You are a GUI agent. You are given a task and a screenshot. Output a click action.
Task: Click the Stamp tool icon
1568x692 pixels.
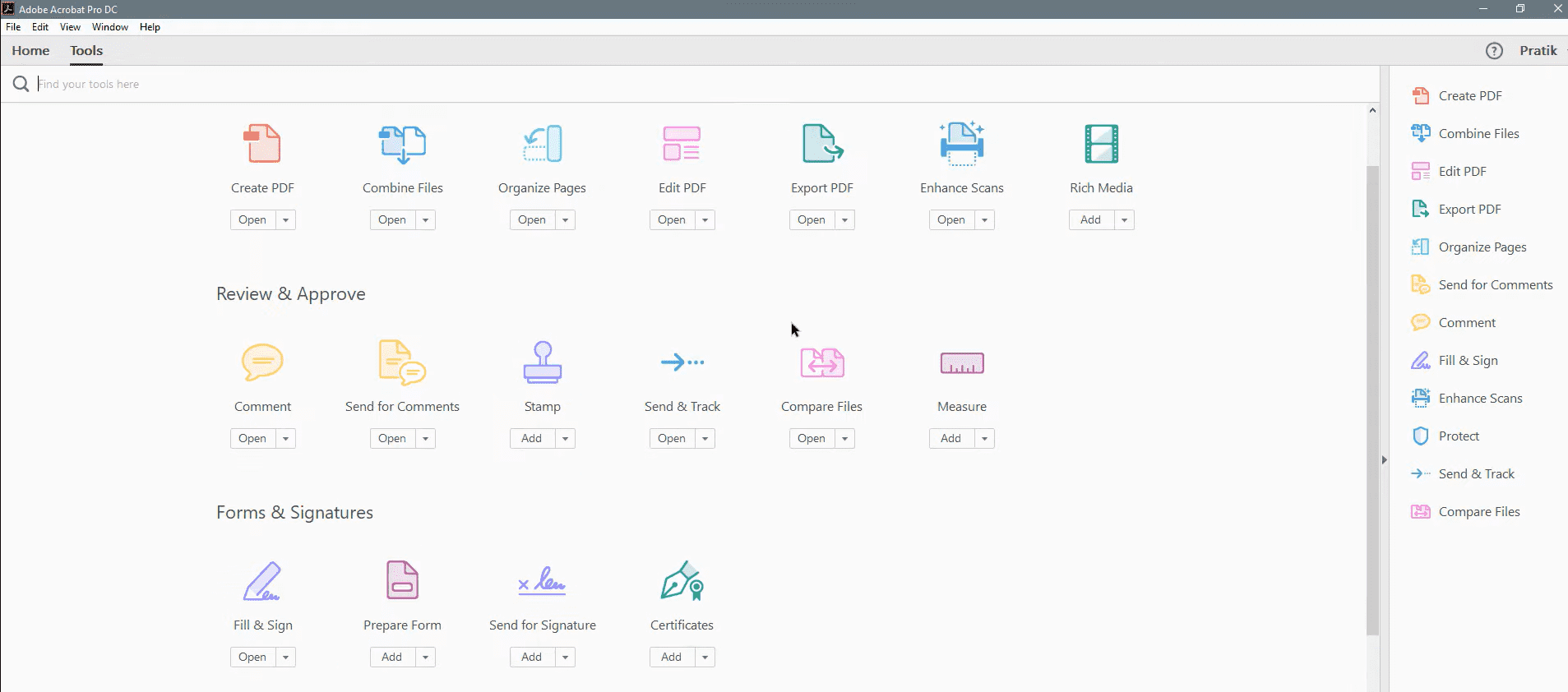click(x=543, y=362)
